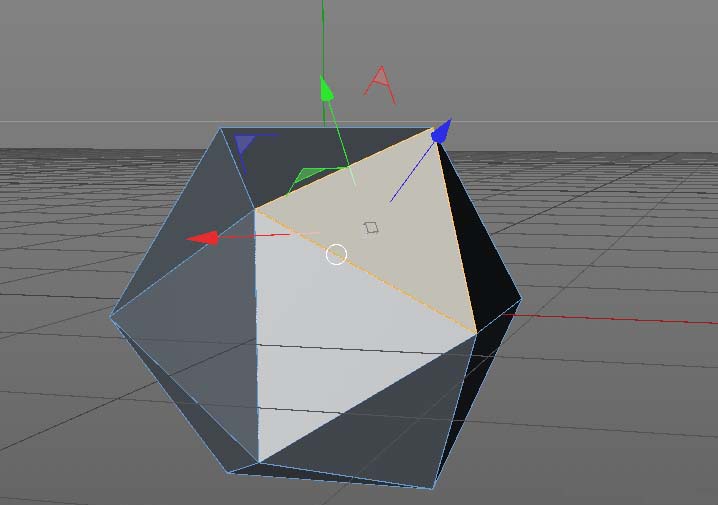718x505 pixels.
Task: Grab the blue Z-axis arrow handle
Action: [x=441, y=132]
